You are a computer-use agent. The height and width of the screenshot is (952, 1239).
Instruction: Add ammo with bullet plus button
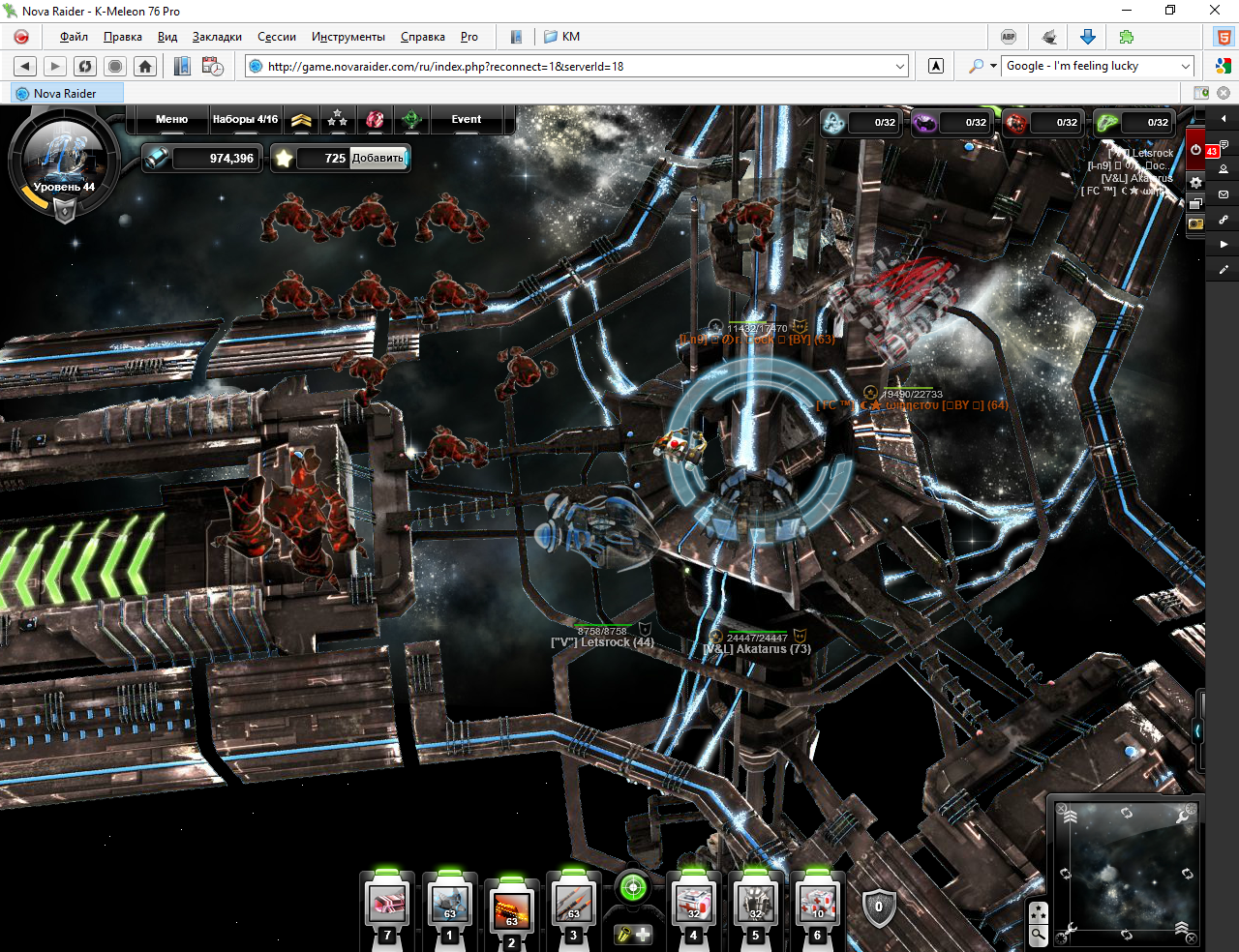coord(634,935)
